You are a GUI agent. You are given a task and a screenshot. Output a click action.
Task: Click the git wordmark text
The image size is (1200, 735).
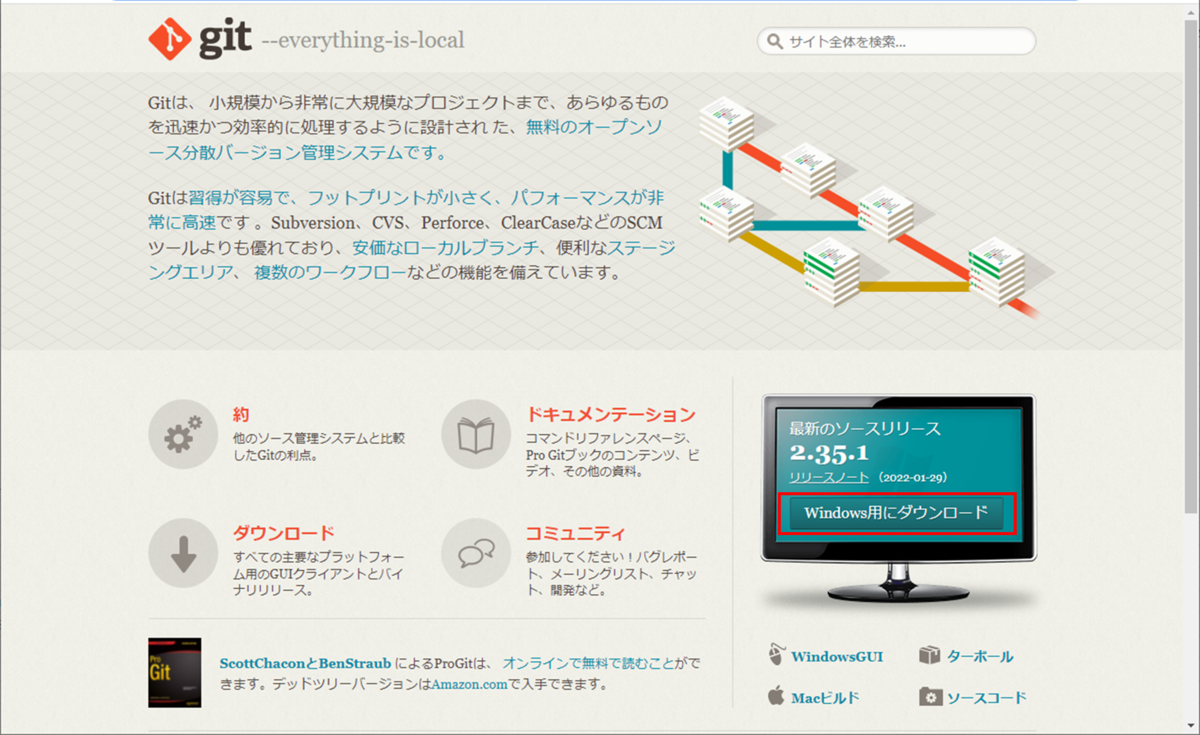[x=223, y=38]
